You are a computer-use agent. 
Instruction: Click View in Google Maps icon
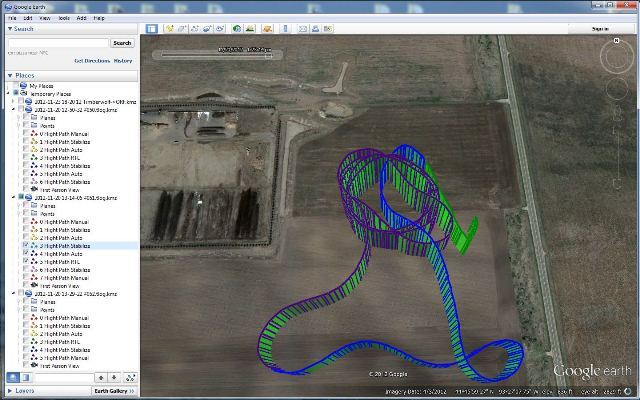coord(328,29)
